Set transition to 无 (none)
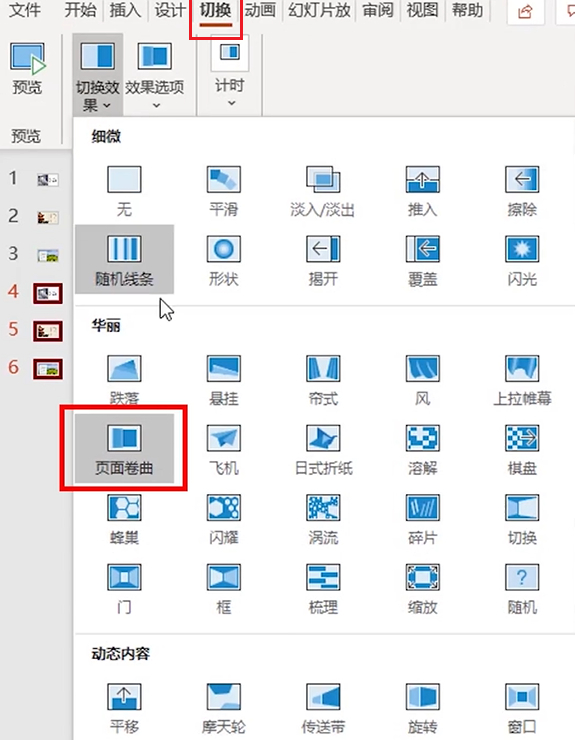Viewport: 575px width, 740px height. [124, 190]
